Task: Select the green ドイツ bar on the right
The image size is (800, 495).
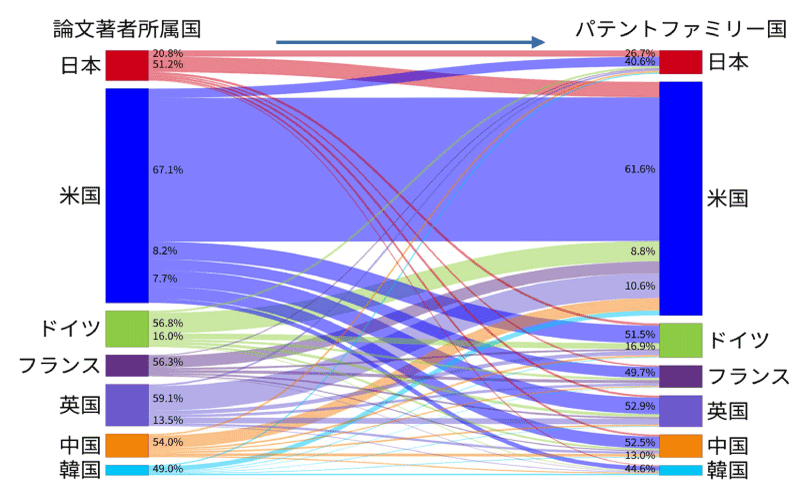Action: 680,340
